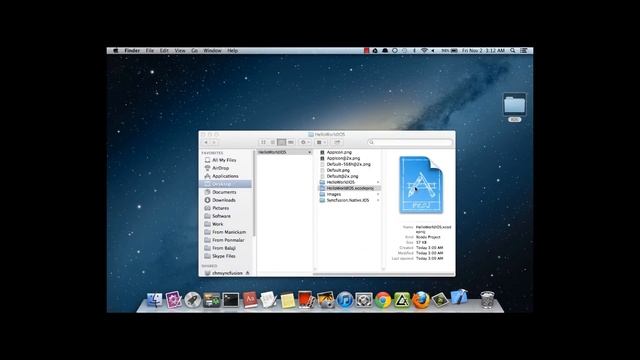Click the Finder search field
The width and height of the screenshot is (640, 360).
(x=410, y=142)
